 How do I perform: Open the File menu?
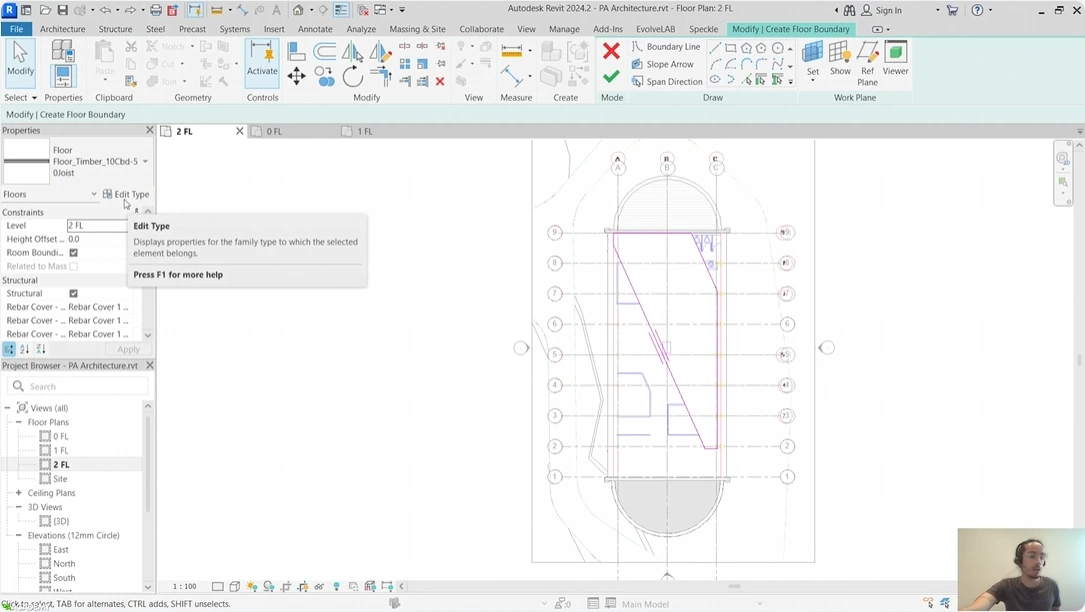[17, 29]
